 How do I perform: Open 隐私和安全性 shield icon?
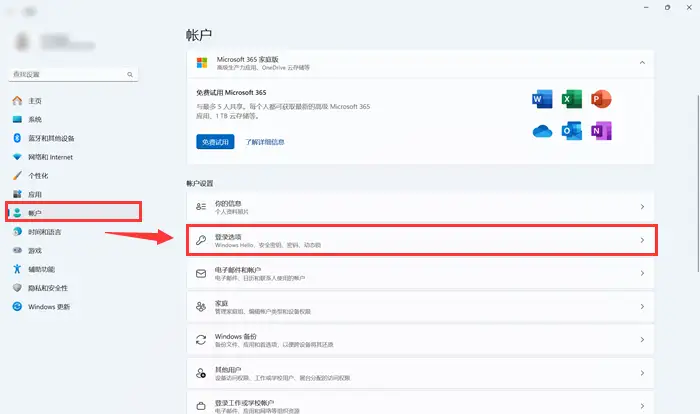coord(17,288)
